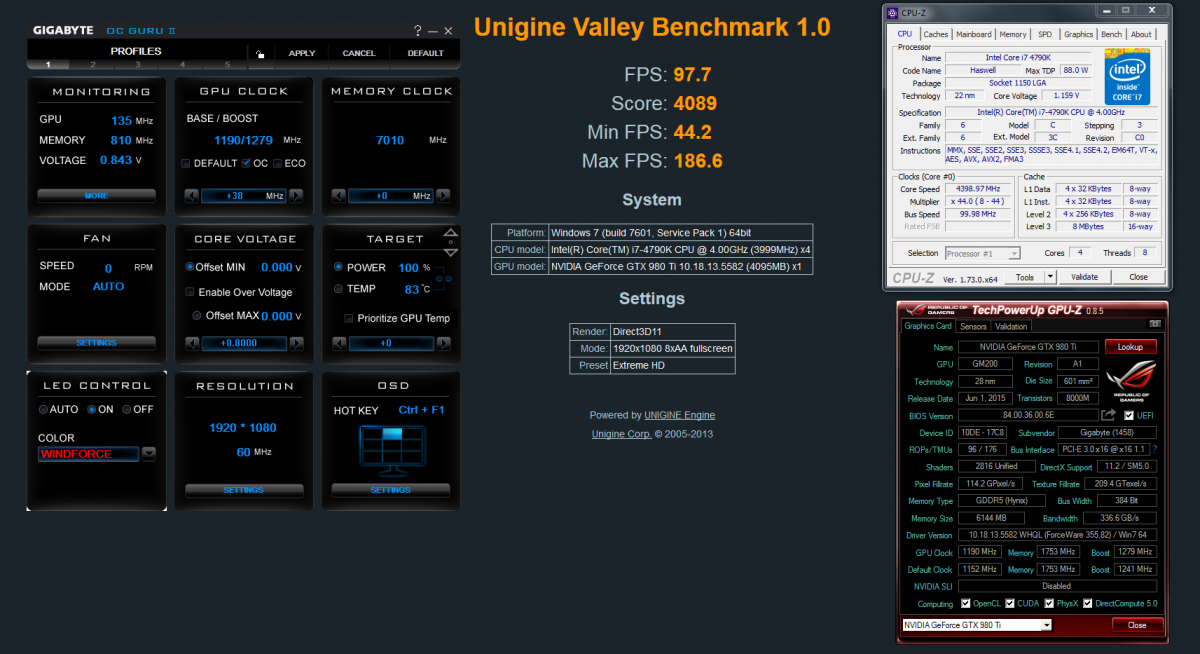
Task: Check the DEFAULT clock mode checkbox
Action: point(186,163)
